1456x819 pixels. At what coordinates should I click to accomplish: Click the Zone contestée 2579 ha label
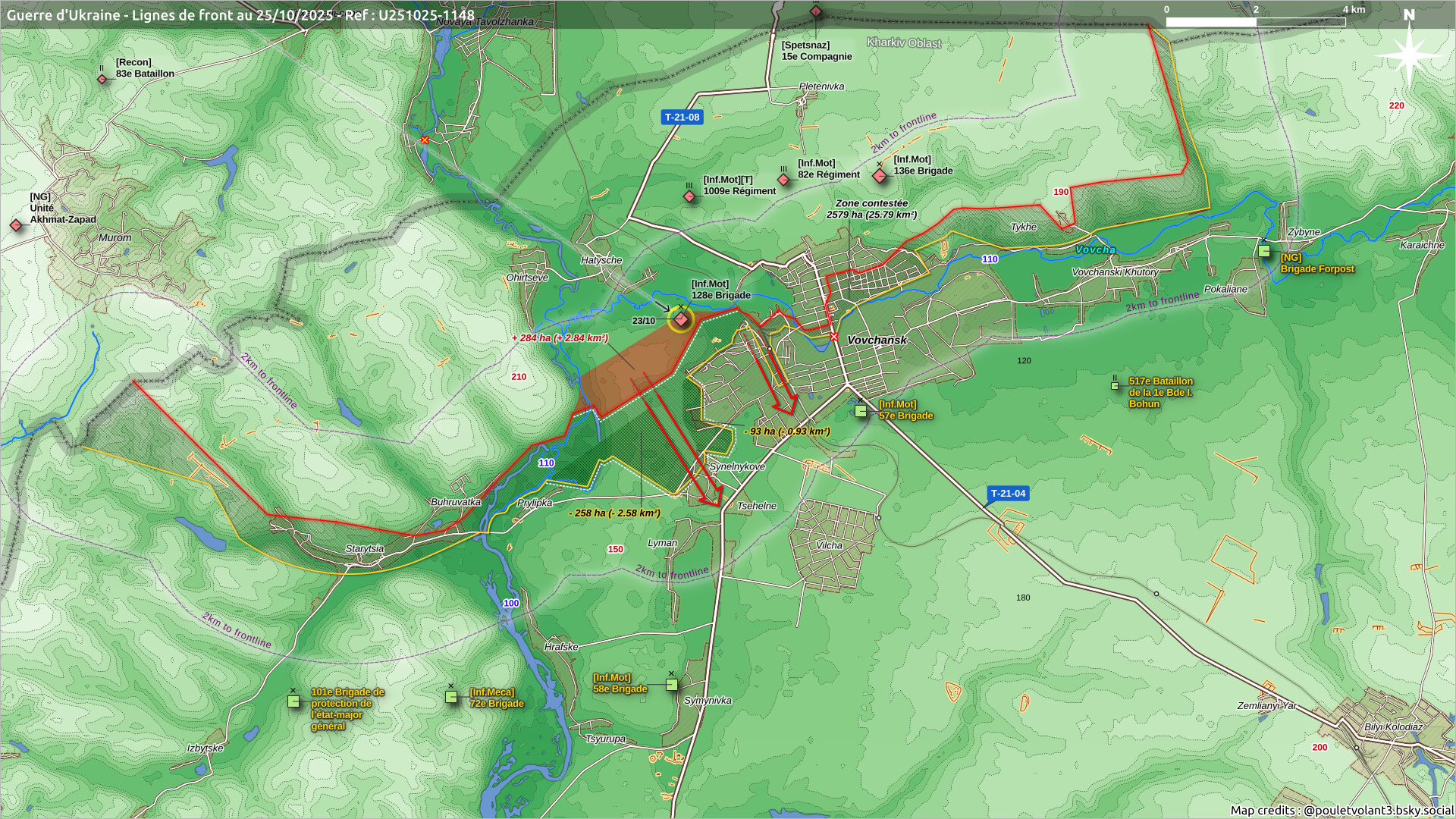point(871,209)
